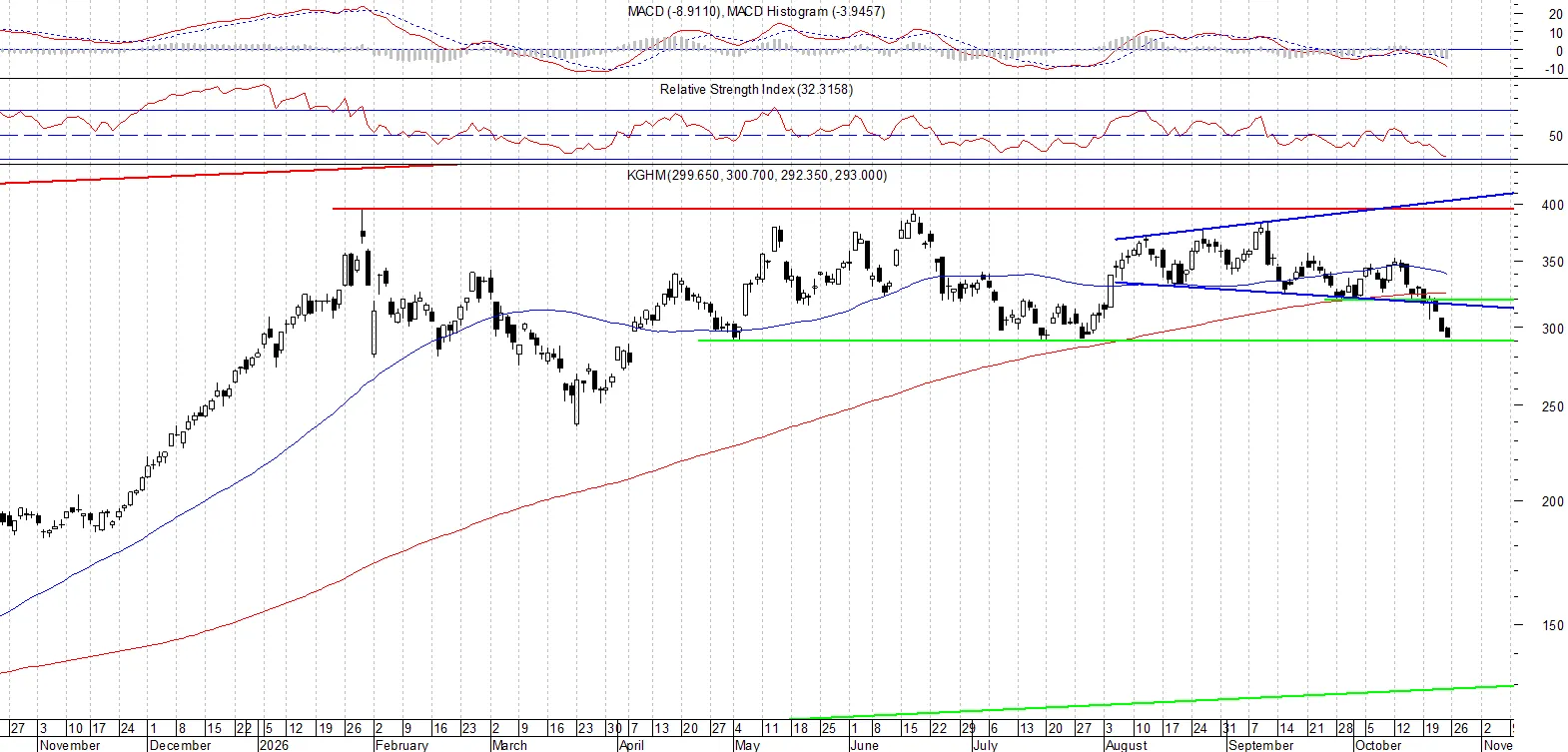This screenshot has width=1568, height=752.
Task: Click the MACD 20 level axis label
Action: tap(1555, 14)
